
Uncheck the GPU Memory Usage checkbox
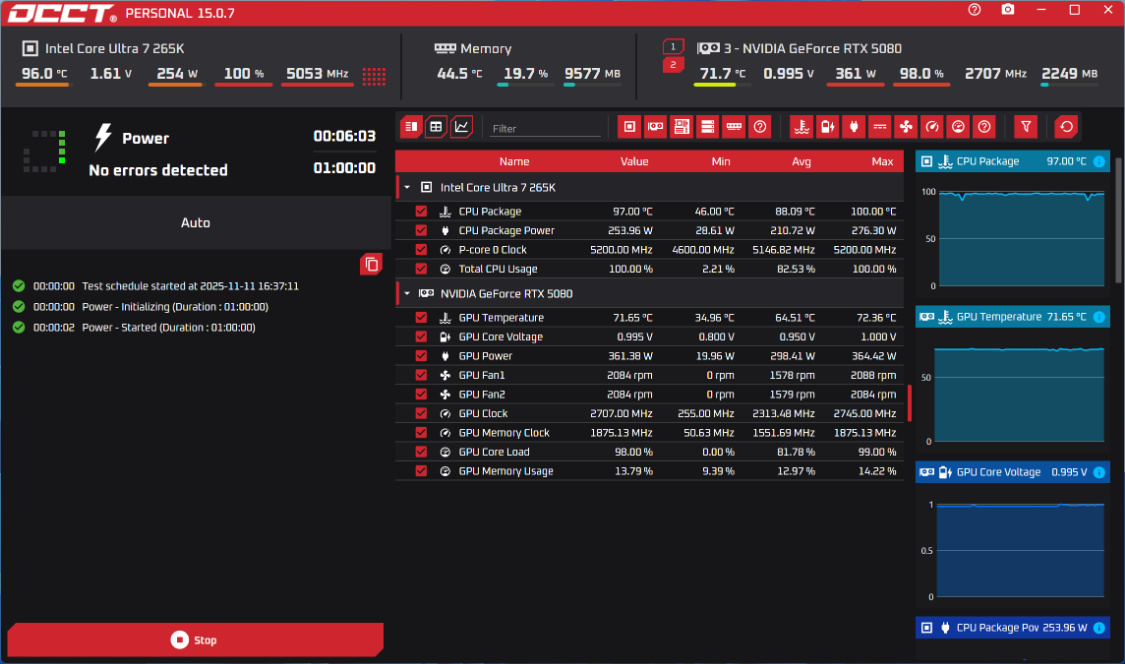421,471
